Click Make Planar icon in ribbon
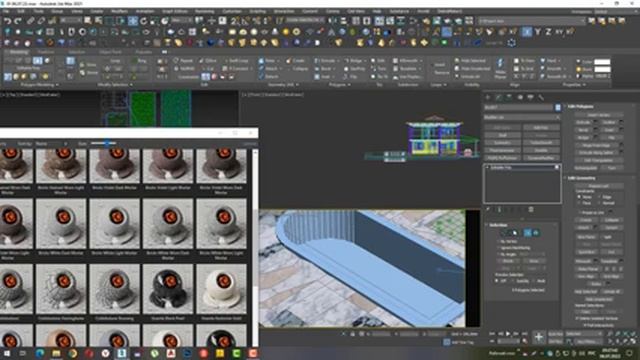 click(500, 67)
